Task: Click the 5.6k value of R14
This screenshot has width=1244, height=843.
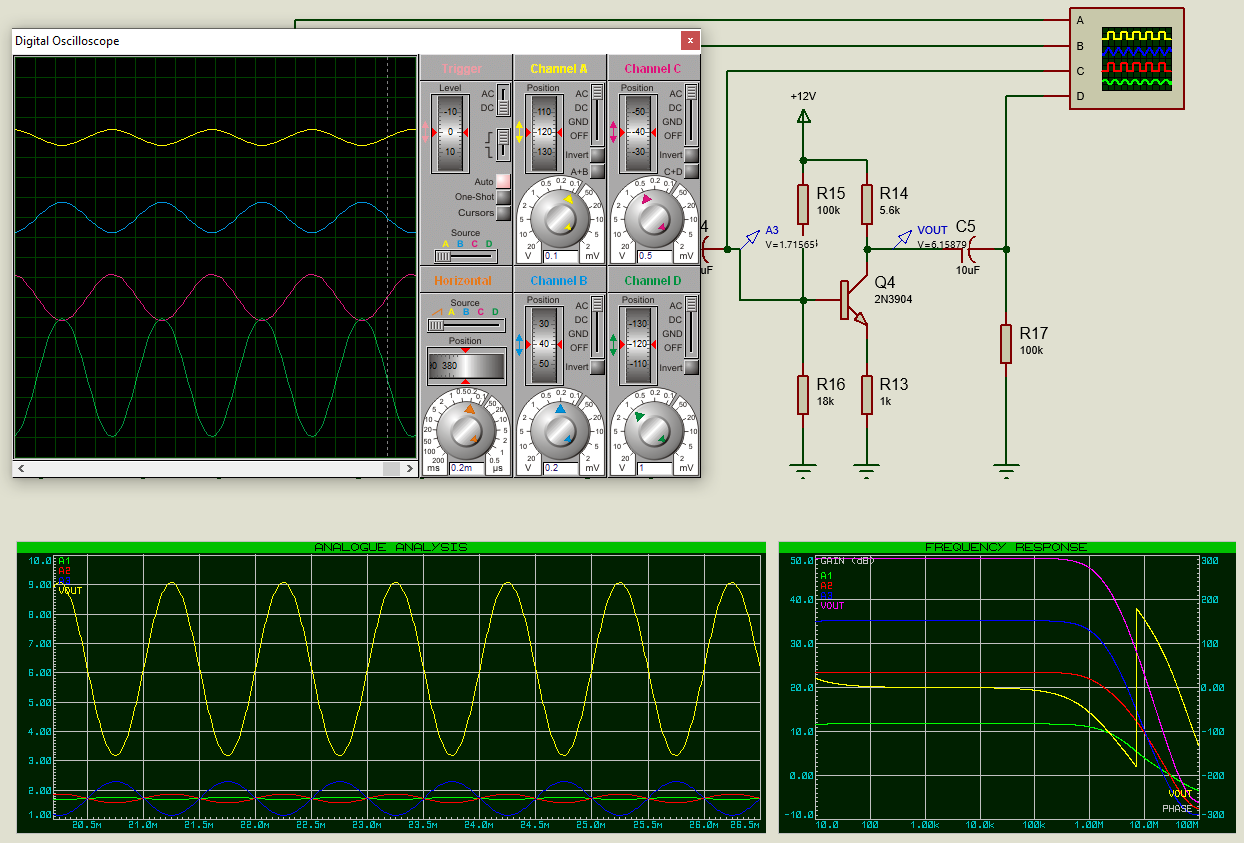Action: coord(890,211)
